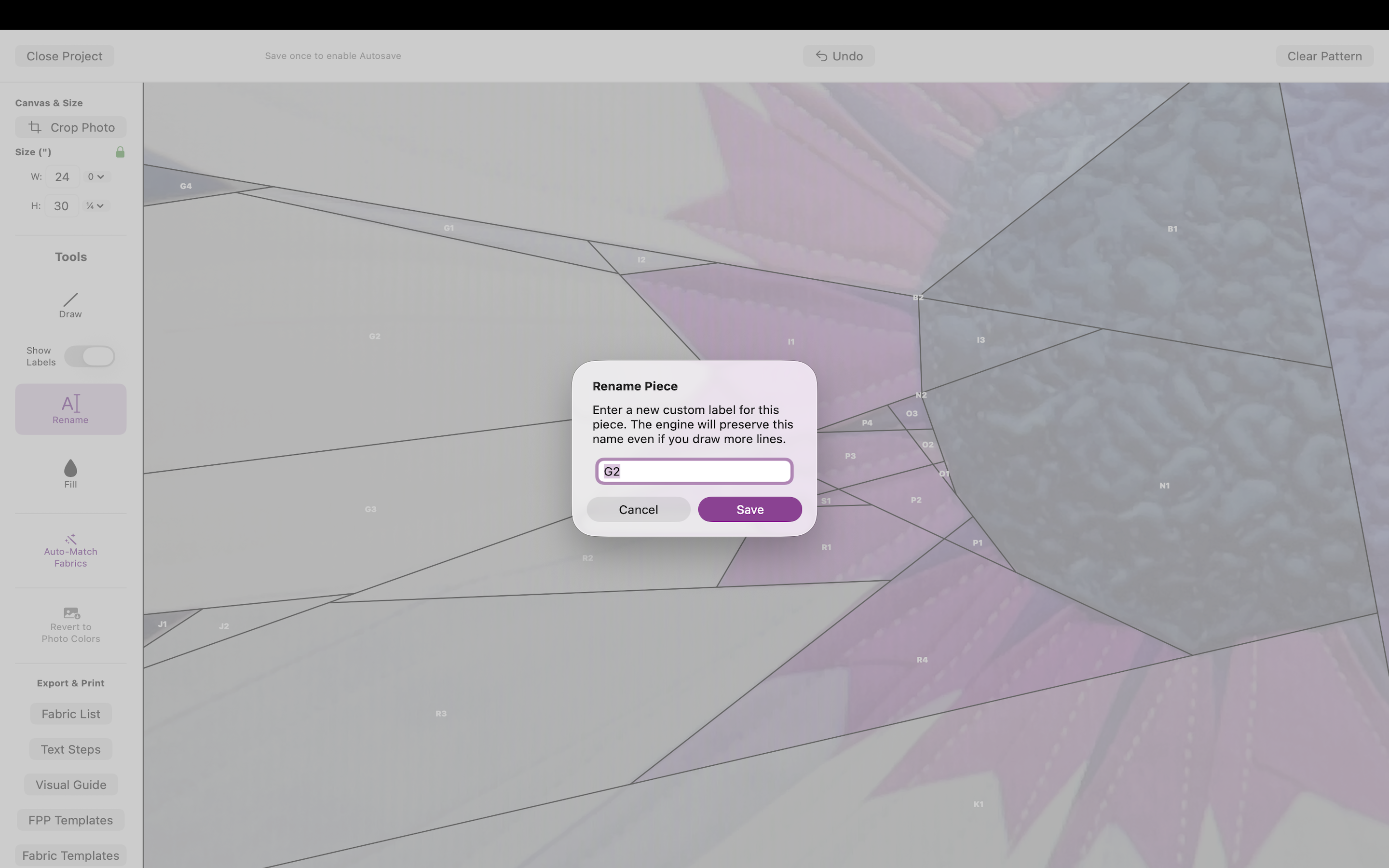Click Auto-Match Fabrics wand icon
This screenshot has width=1389, height=868.
click(x=70, y=540)
